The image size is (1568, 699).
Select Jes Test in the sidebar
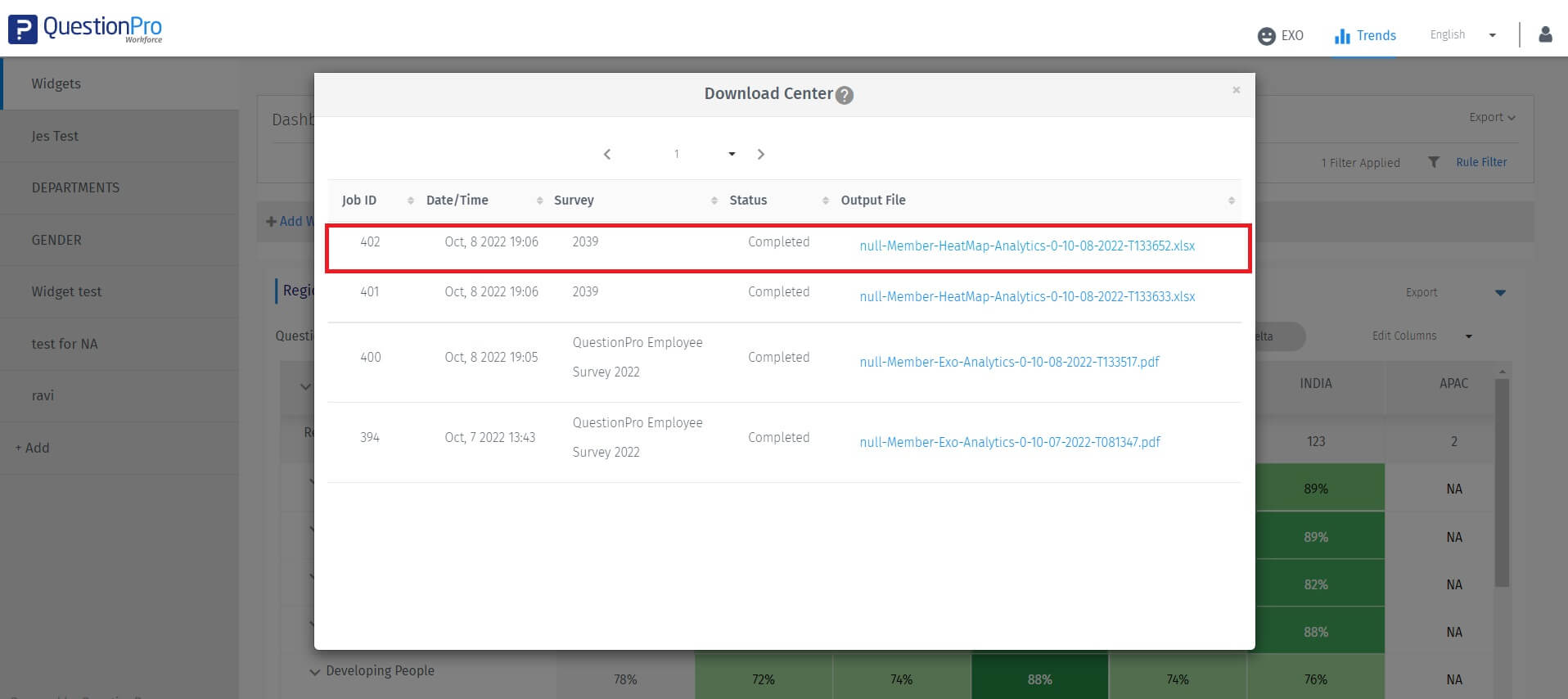pos(119,136)
